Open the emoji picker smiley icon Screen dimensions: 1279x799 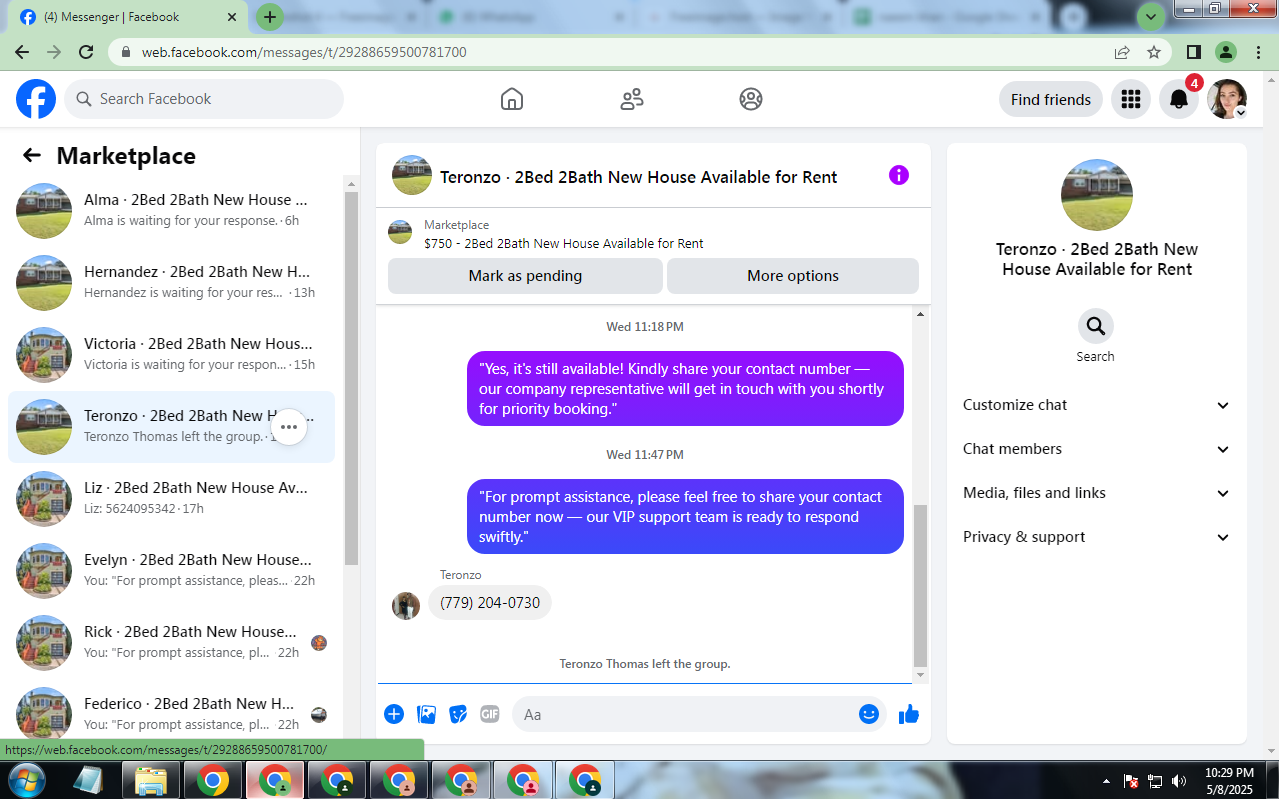869,714
